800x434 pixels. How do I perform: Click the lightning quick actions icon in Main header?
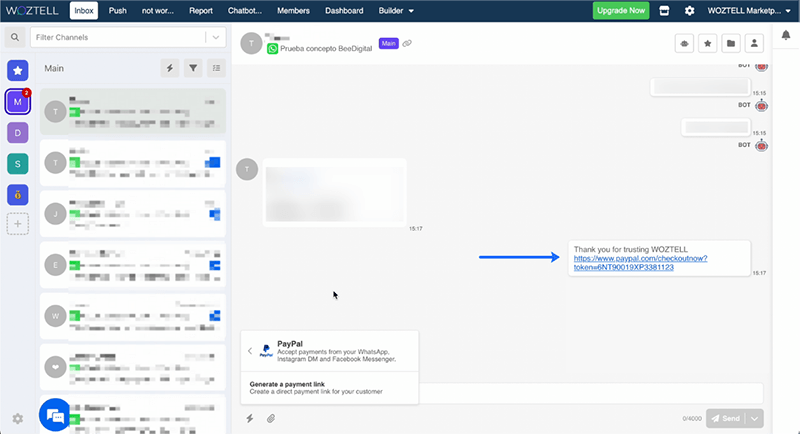[x=170, y=68]
